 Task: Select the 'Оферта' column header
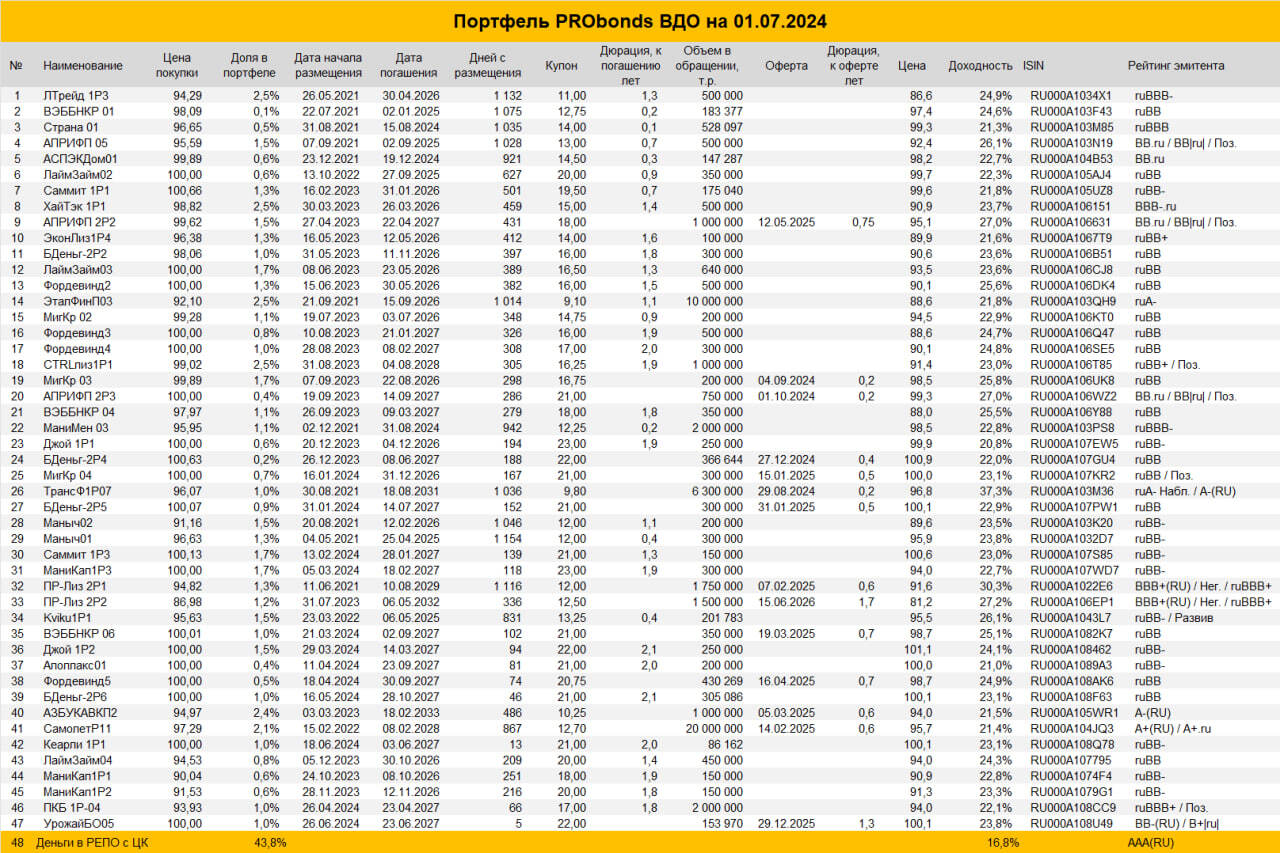tap(786, 66)
